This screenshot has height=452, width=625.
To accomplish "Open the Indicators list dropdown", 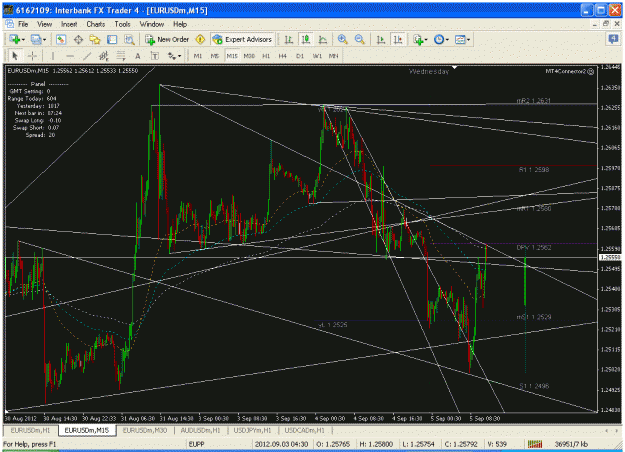I will click(x=420, y=39).
